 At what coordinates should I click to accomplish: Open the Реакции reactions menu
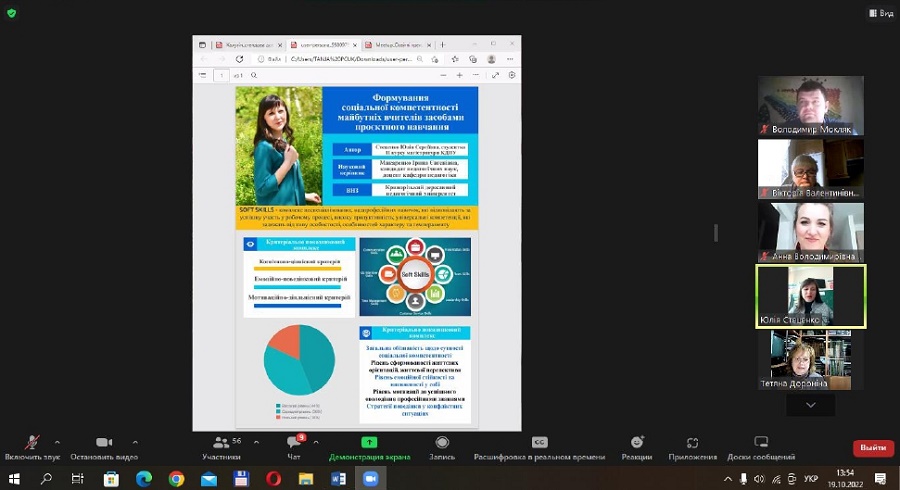click(x=636, y=446)
